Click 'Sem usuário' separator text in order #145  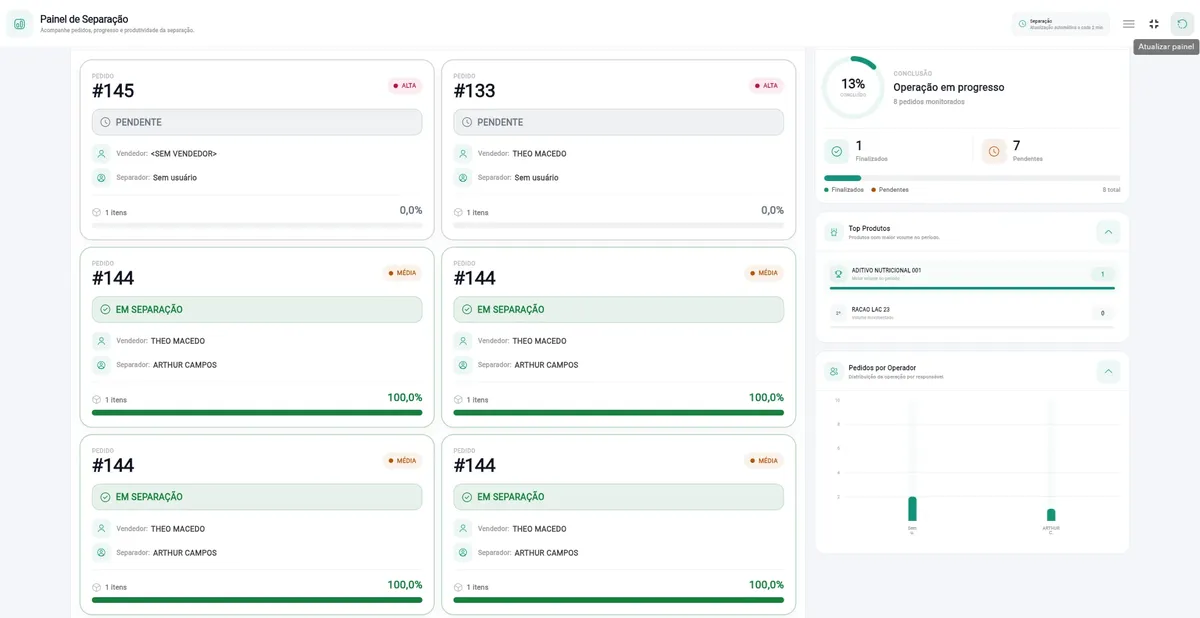[175, 178]
